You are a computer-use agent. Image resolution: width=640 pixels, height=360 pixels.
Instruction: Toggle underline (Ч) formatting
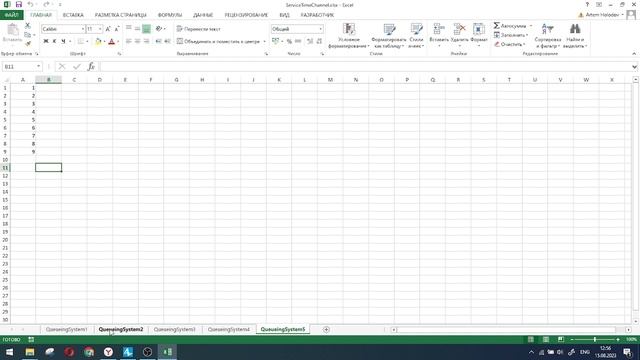63,41
